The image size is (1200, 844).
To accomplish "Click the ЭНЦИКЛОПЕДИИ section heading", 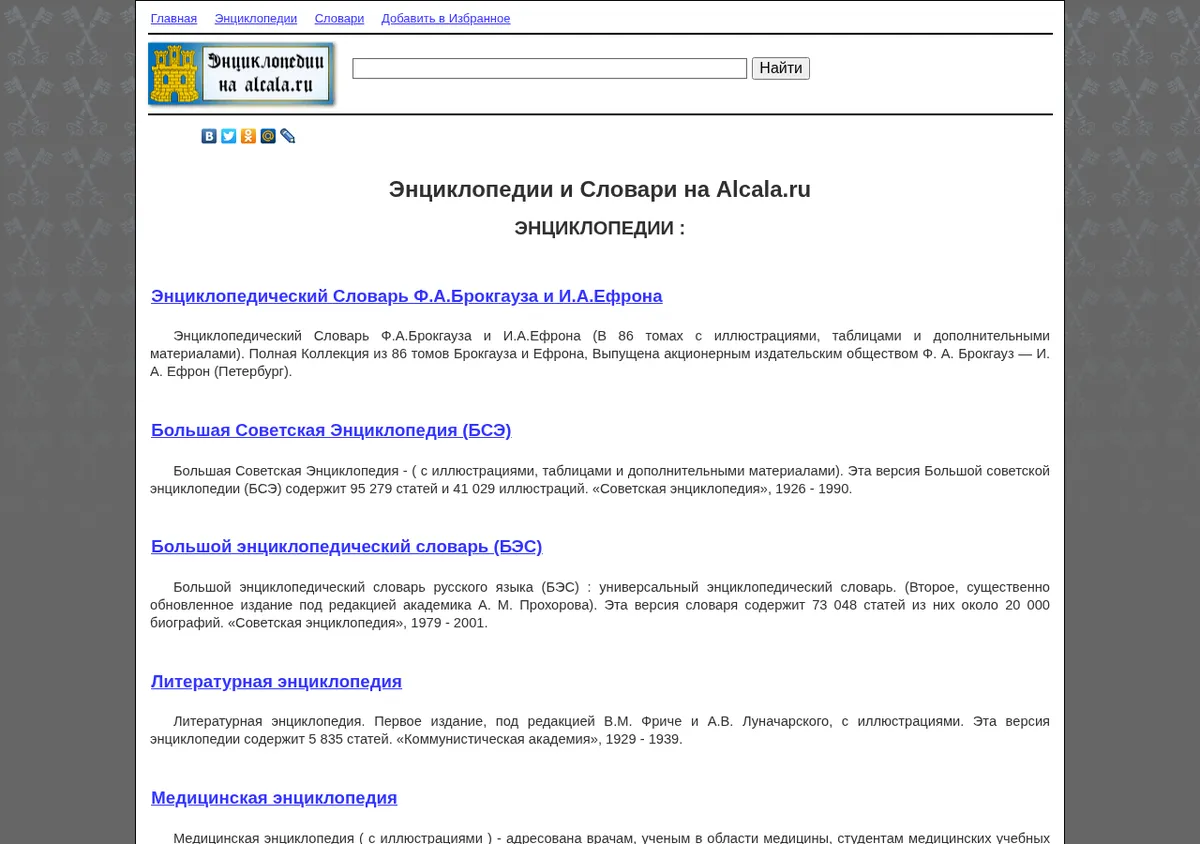I will (x=600, y=228).
